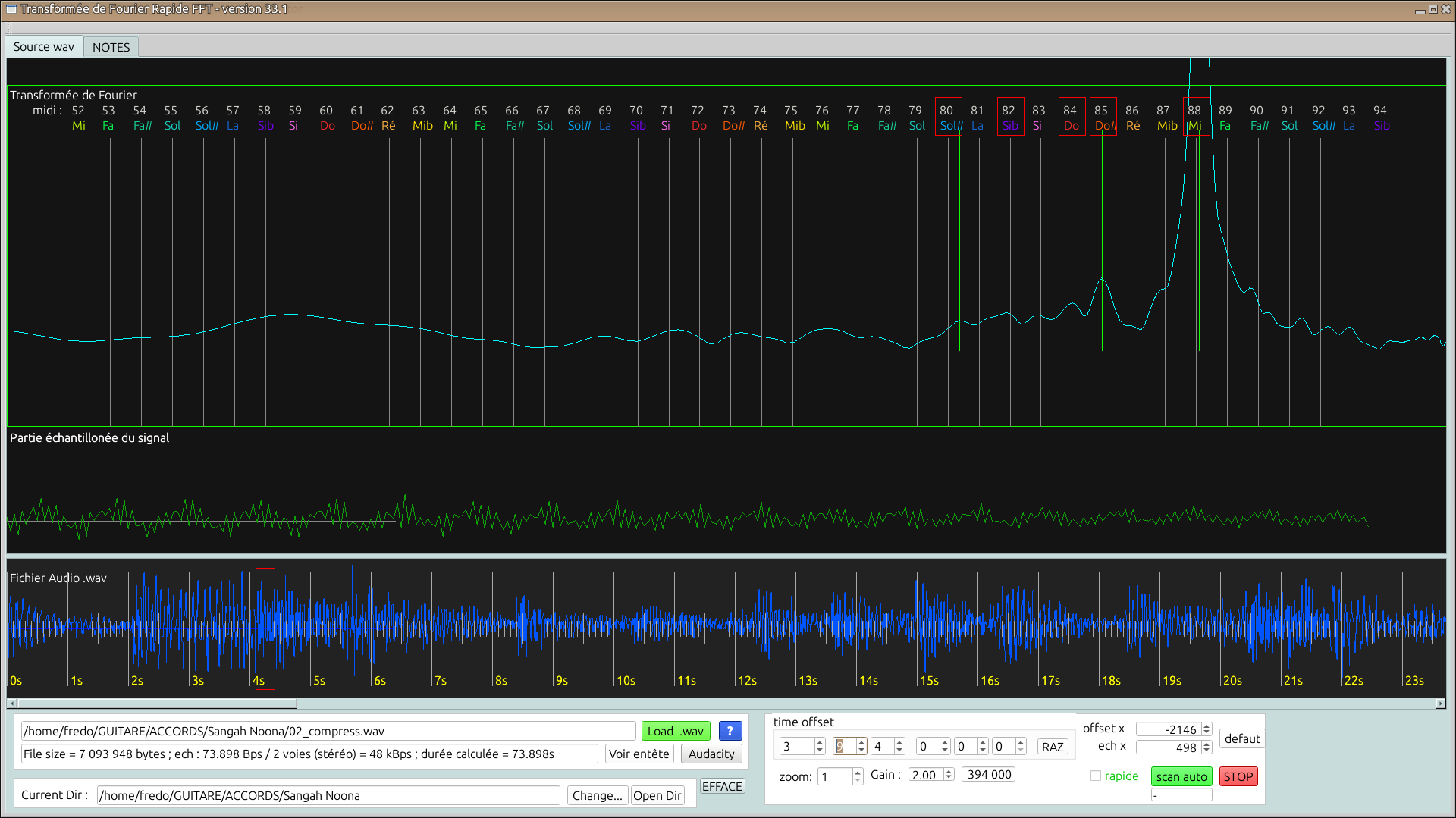Increase the offset x spinbox value
This screenshot has width=1456, height=818.
(x=1207, y=726)
